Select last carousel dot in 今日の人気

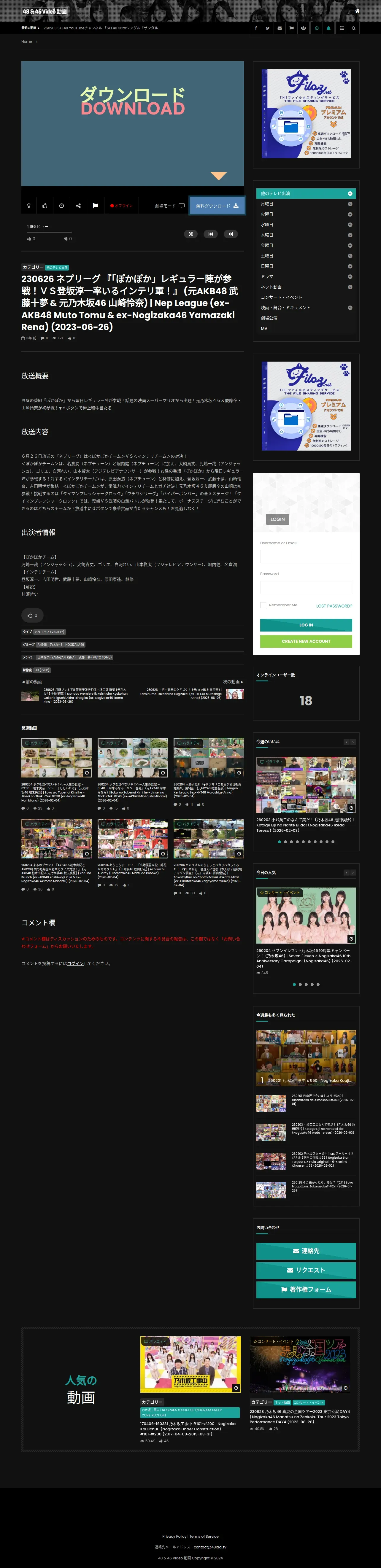pyautogui.click(x=318, y=984)
